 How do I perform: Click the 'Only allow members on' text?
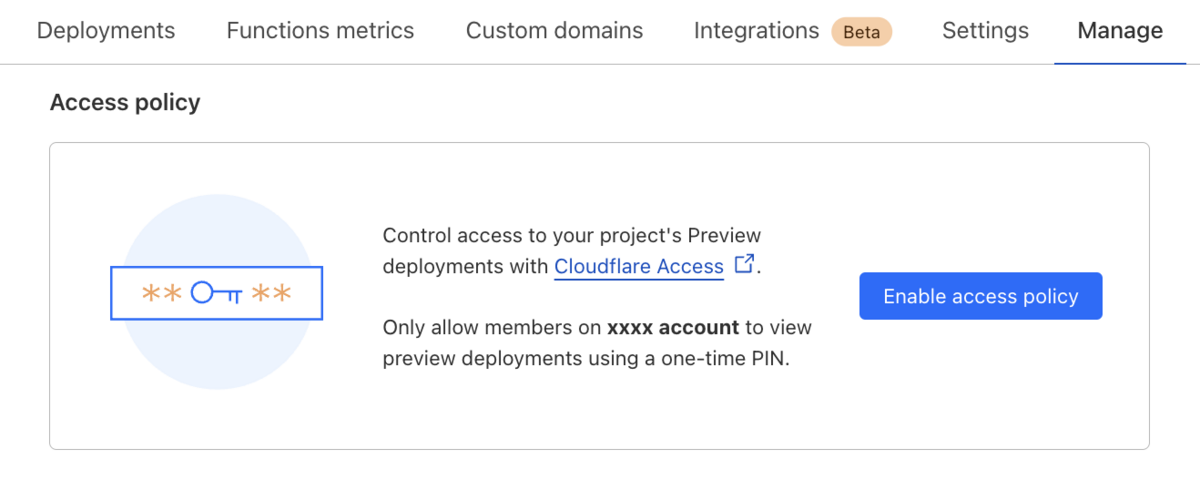point(492,327)
